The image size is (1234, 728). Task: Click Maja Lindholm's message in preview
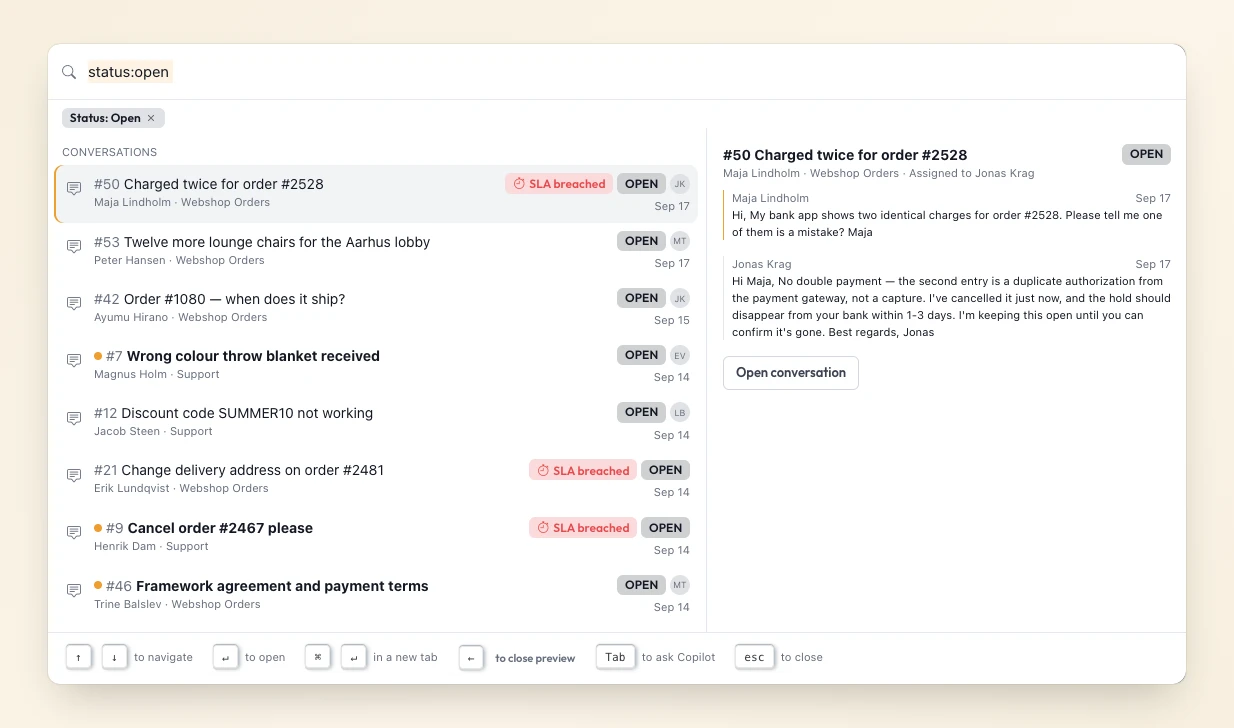(947, 215)
